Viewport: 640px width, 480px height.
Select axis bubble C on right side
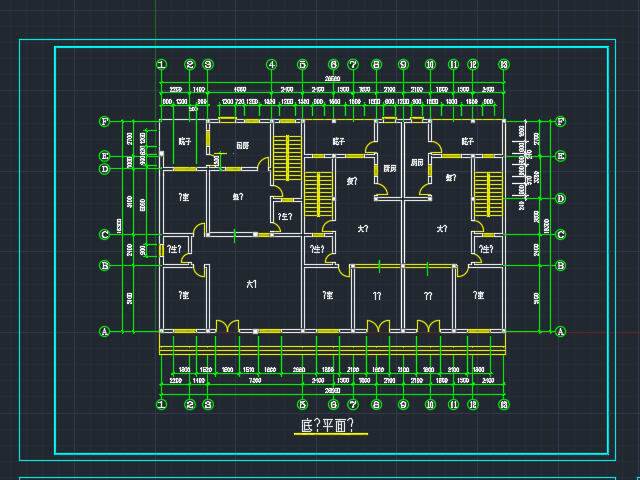[x=560, y=235]
